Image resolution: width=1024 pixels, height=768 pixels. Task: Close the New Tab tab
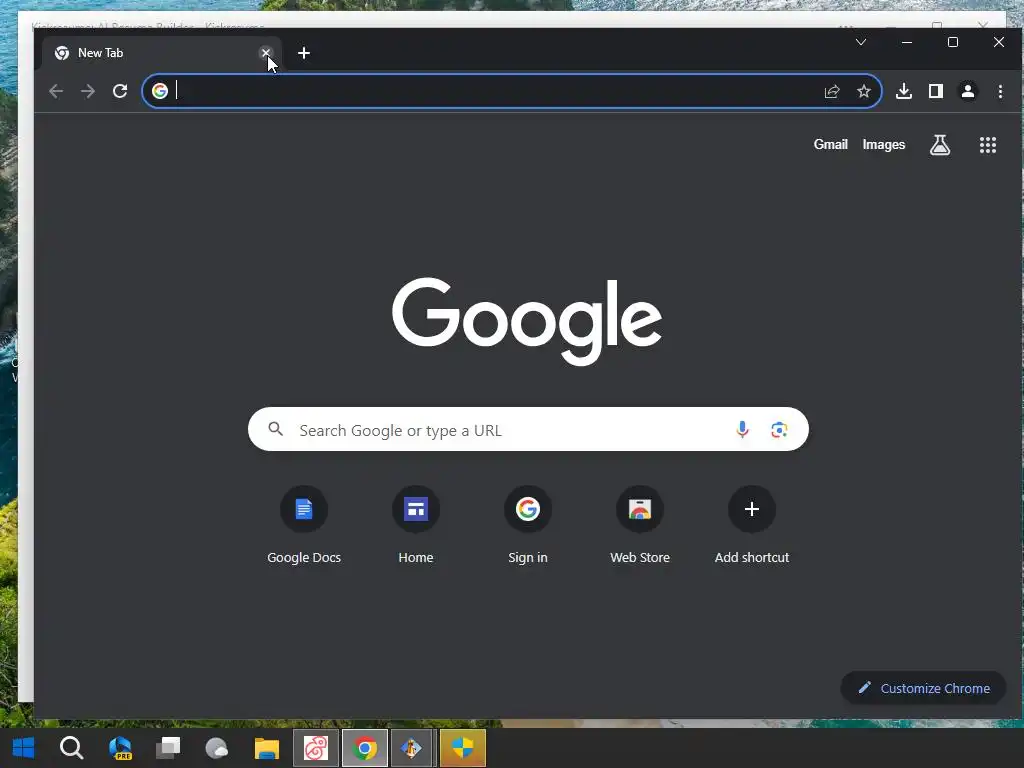pos(265,53)
